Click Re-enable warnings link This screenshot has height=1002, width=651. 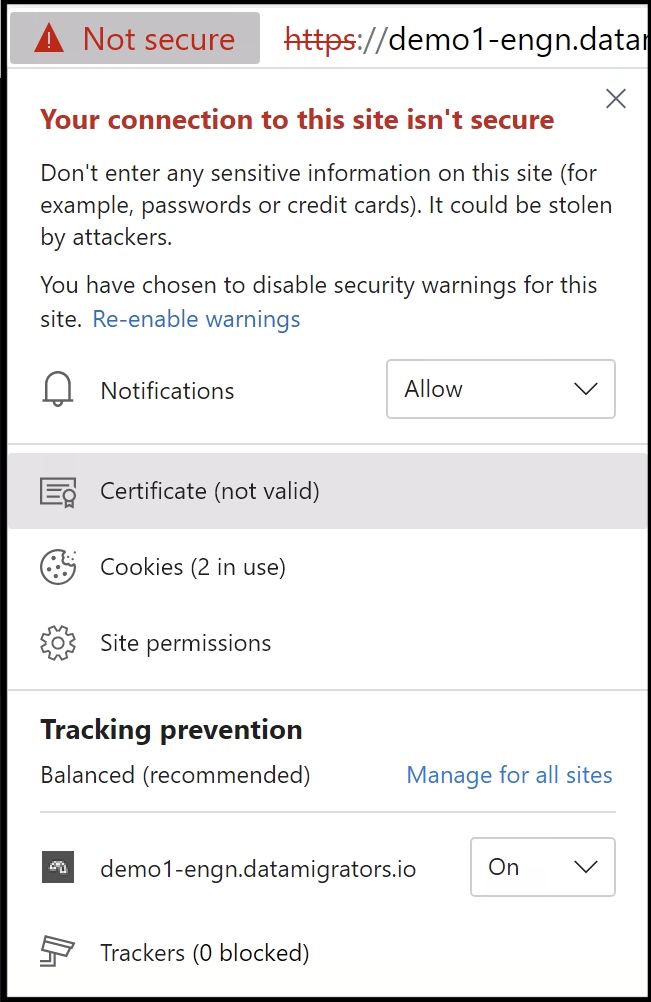coord(196,319)
